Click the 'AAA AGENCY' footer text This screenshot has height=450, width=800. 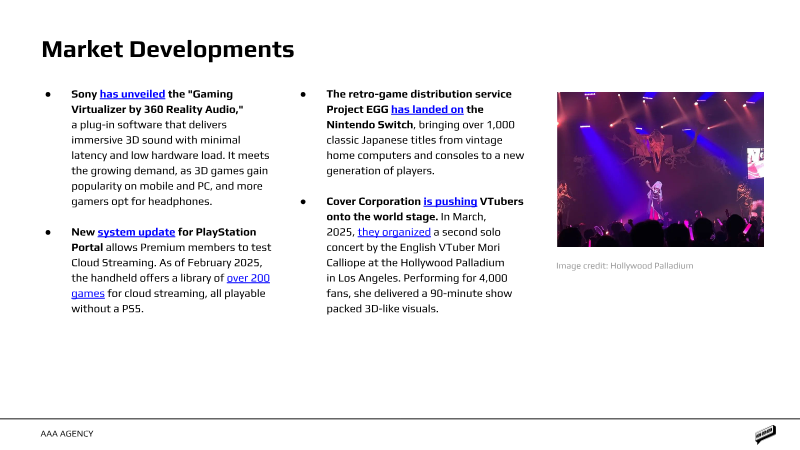click(x=67, y=434)
